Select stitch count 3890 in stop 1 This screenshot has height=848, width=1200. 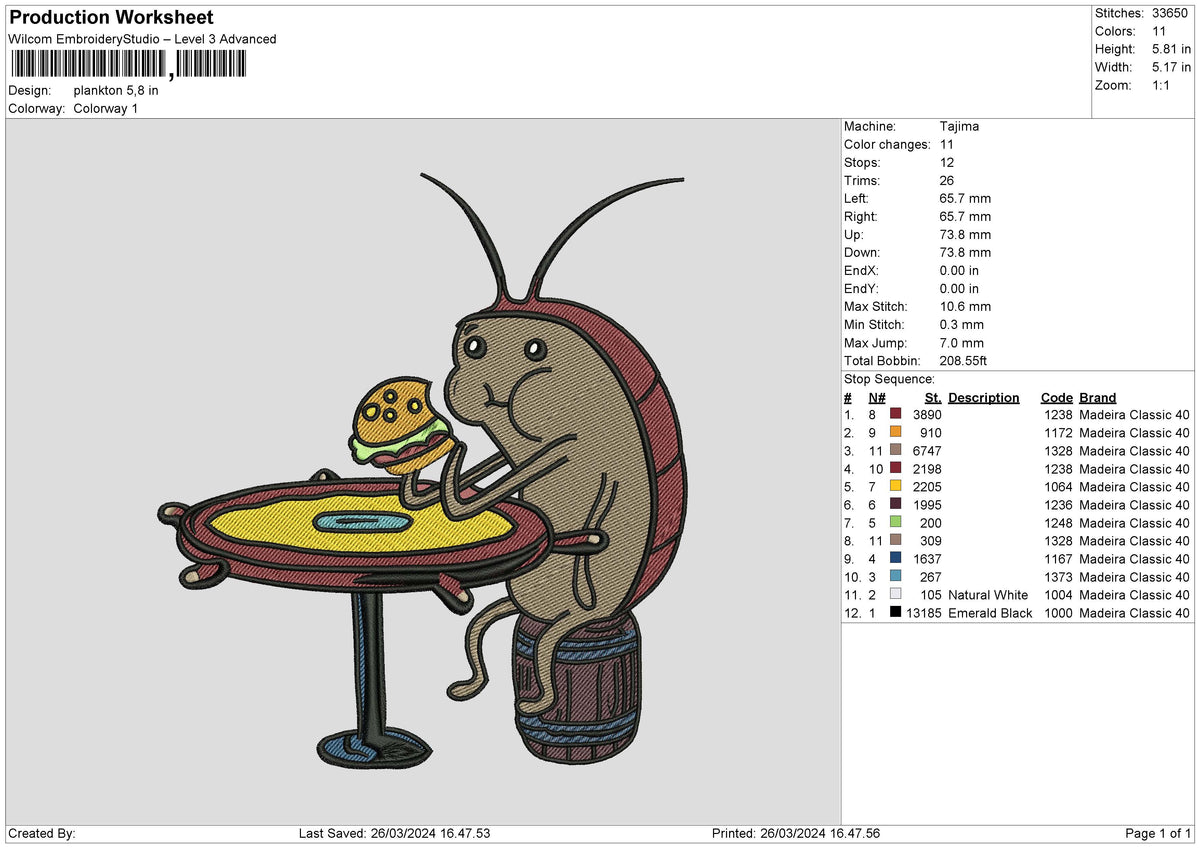tap(926, 415)
